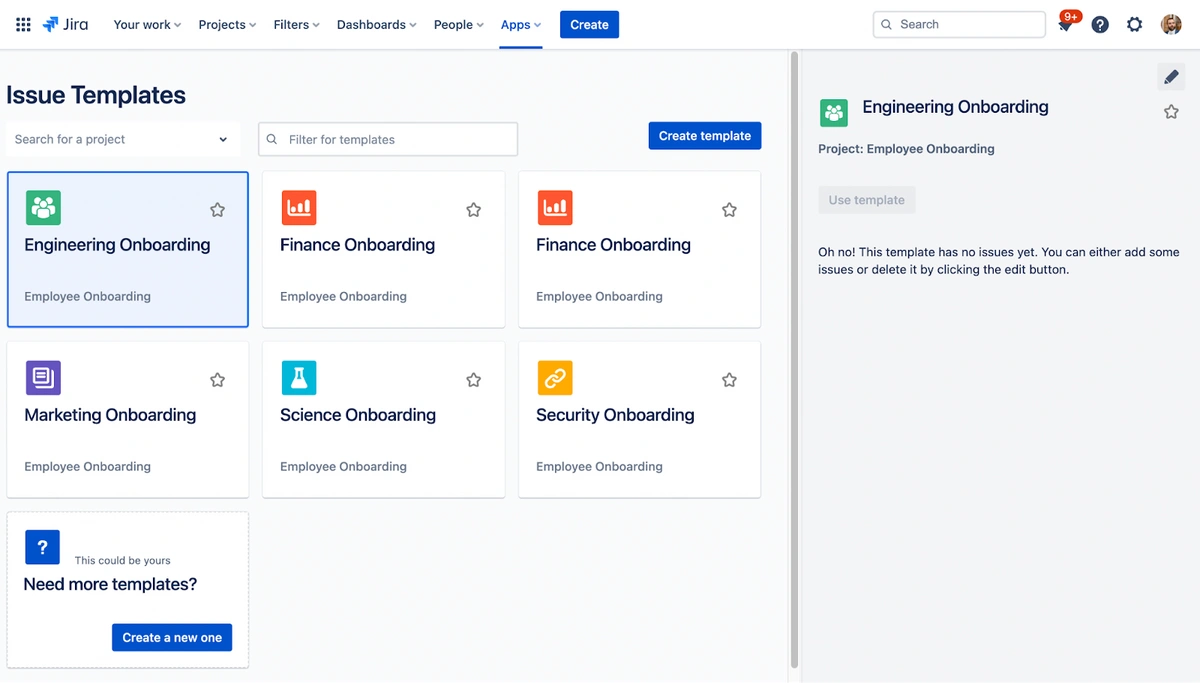Star the template in the details panel
Viewport: 1200px width, 683px height.
pos(1171,111)
